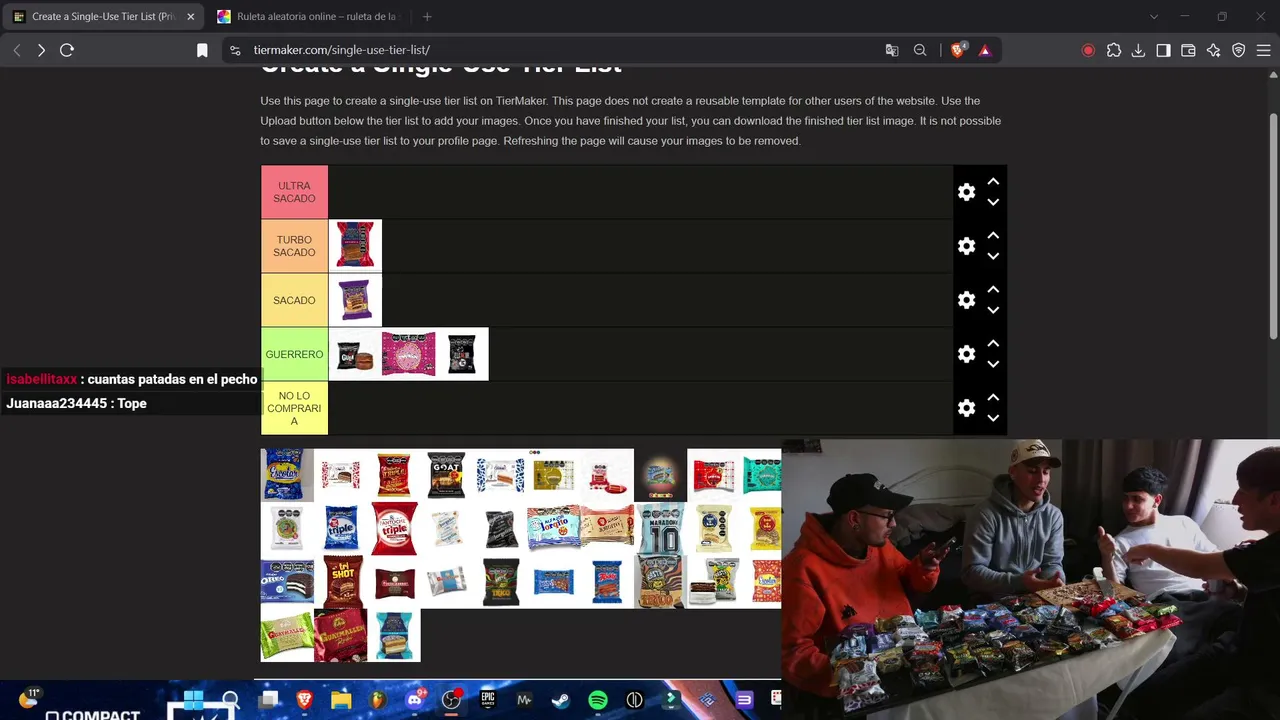The width and height of the screenshot is (1280, 720).
Task: Open Brave browser from the taskbar
Action: [304, 700]
